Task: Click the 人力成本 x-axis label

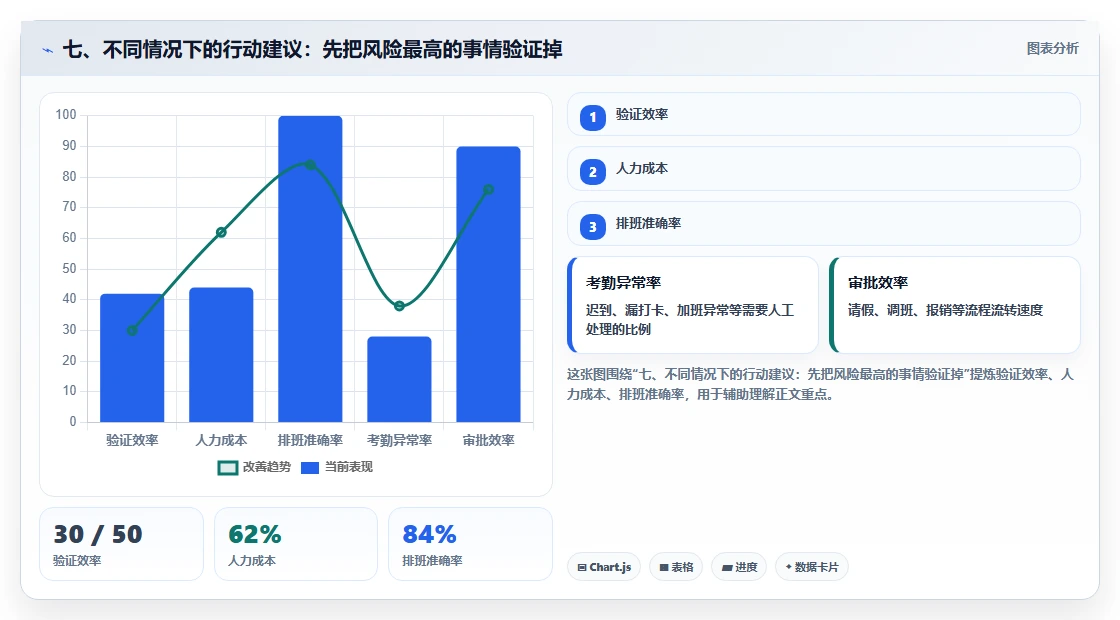Action: click(x=221, y=441)
